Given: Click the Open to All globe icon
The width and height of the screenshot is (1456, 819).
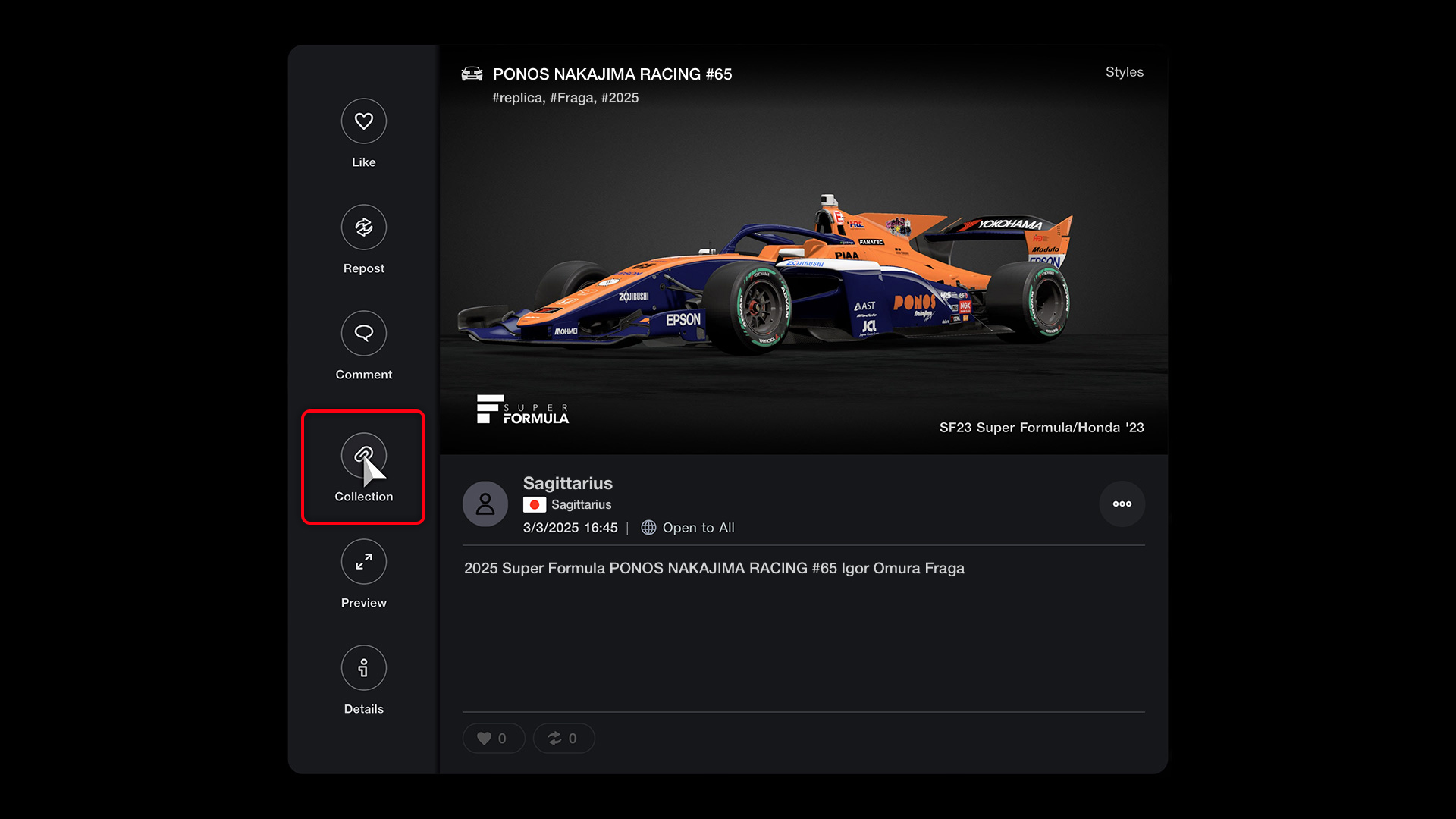Looking at the screenshot, I should click(x=648, y=528).
